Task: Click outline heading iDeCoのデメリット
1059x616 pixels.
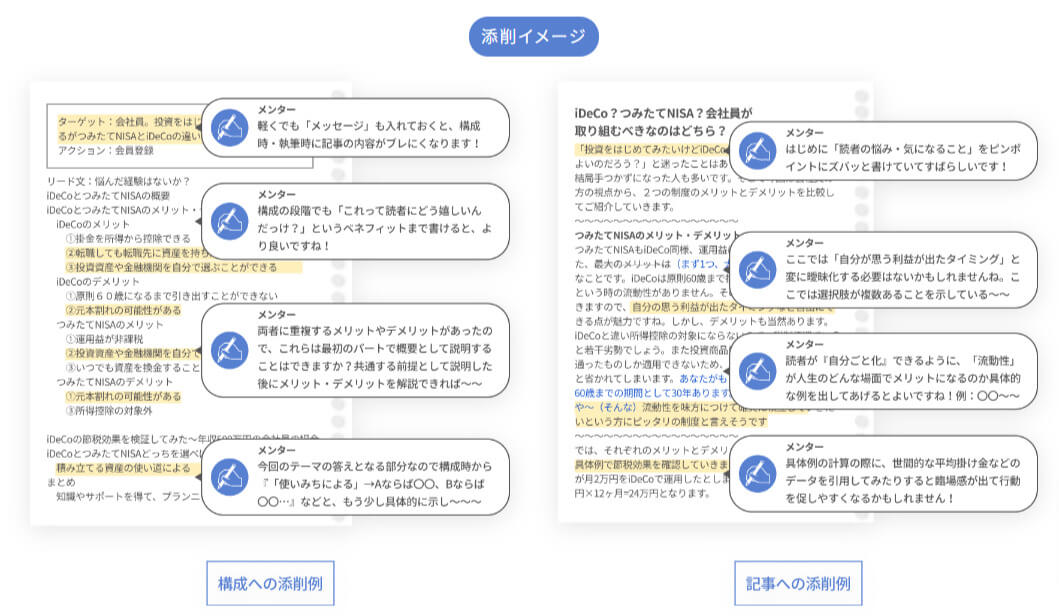Action: pyautogui.click(x=97, y=281)
